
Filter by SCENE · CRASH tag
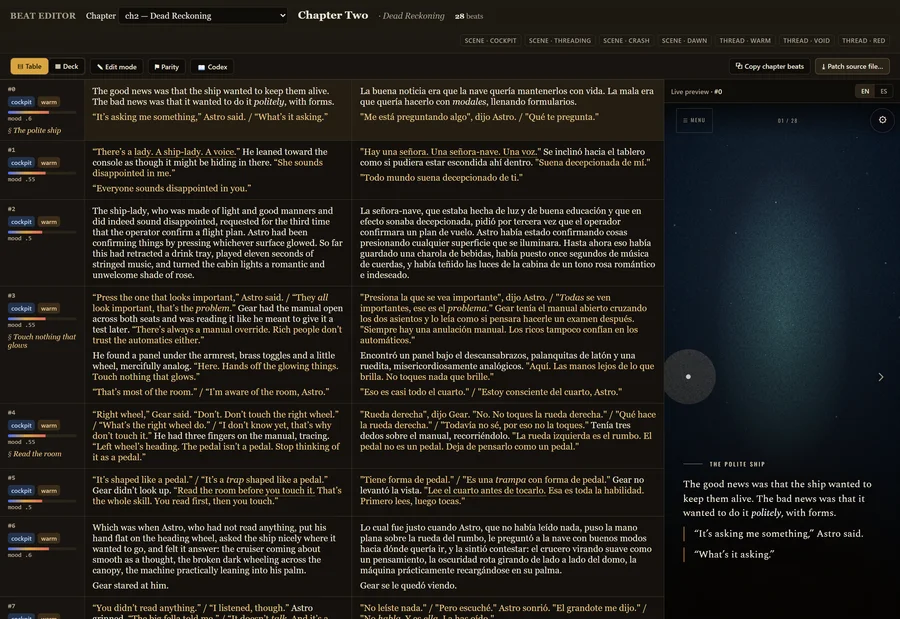click(626, 41)
